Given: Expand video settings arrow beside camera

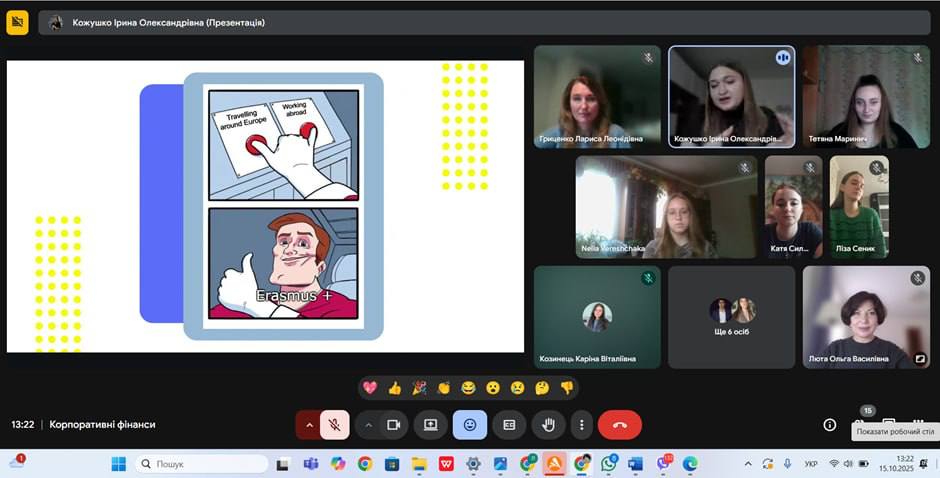Looking at the screenshot, I should point(368,425).
